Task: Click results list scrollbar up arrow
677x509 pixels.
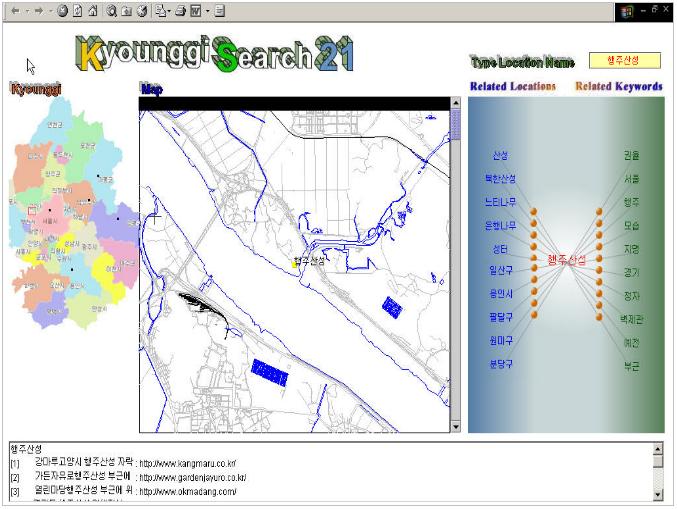Action: tap(658, 449)
